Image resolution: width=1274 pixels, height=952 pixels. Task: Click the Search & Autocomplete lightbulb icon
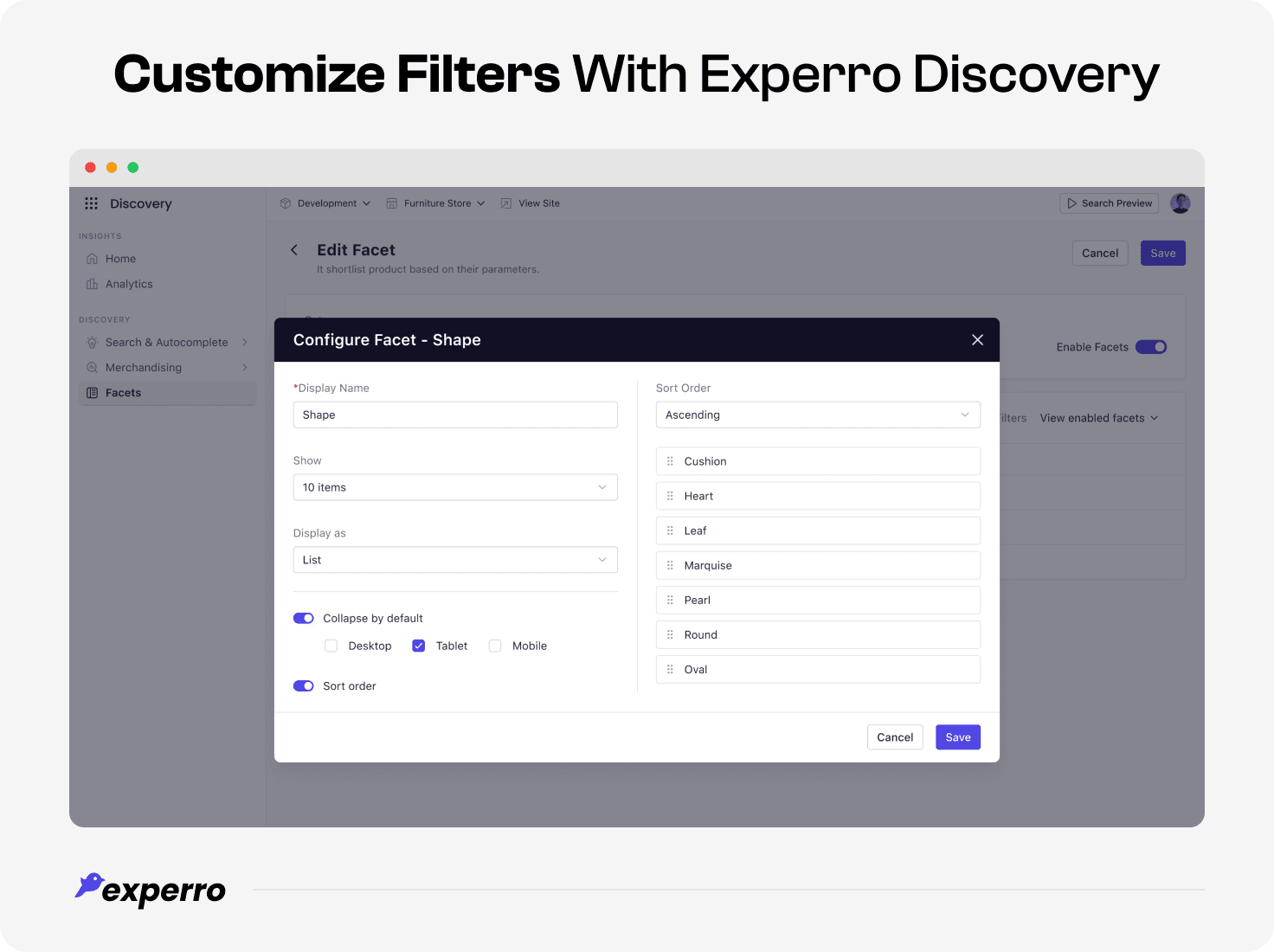(x=92, y=343)
